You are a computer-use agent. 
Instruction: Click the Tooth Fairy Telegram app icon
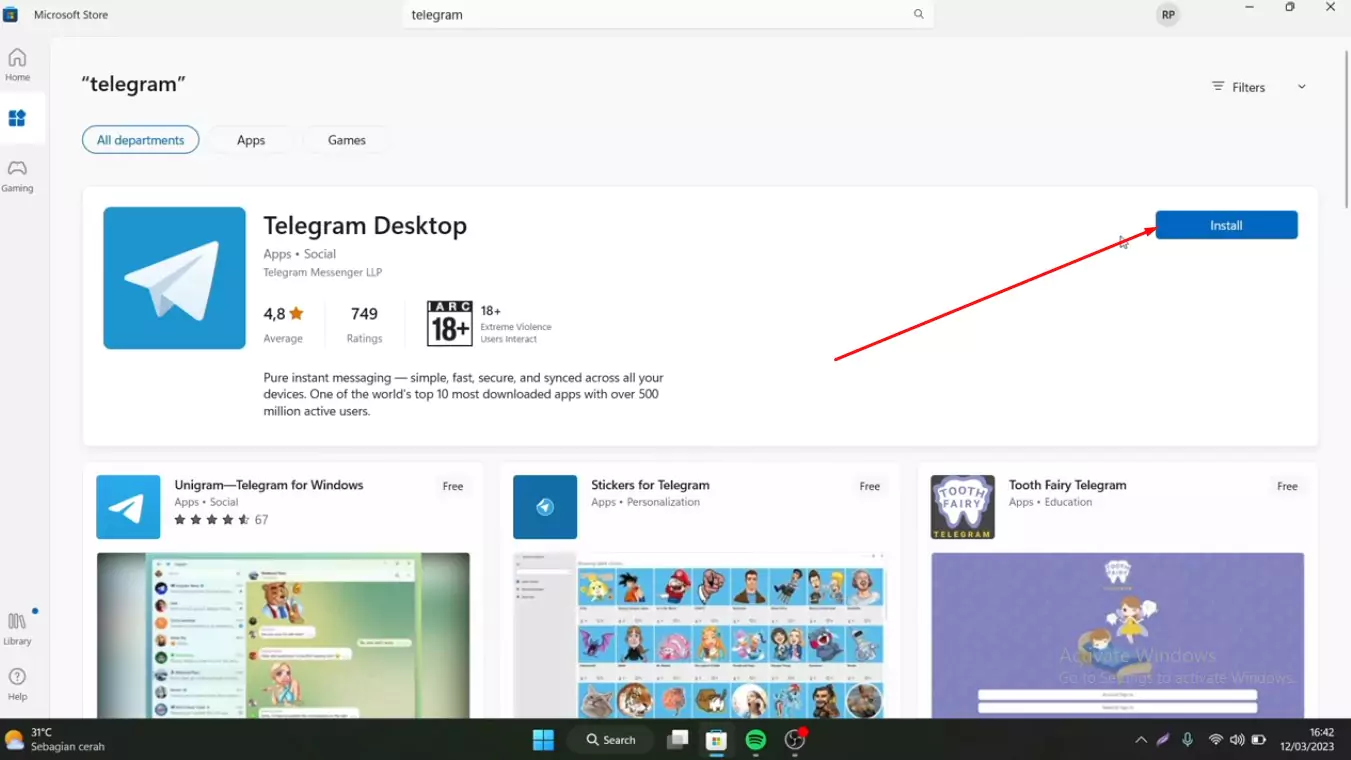pyautogui.click(x=963, y=507)
